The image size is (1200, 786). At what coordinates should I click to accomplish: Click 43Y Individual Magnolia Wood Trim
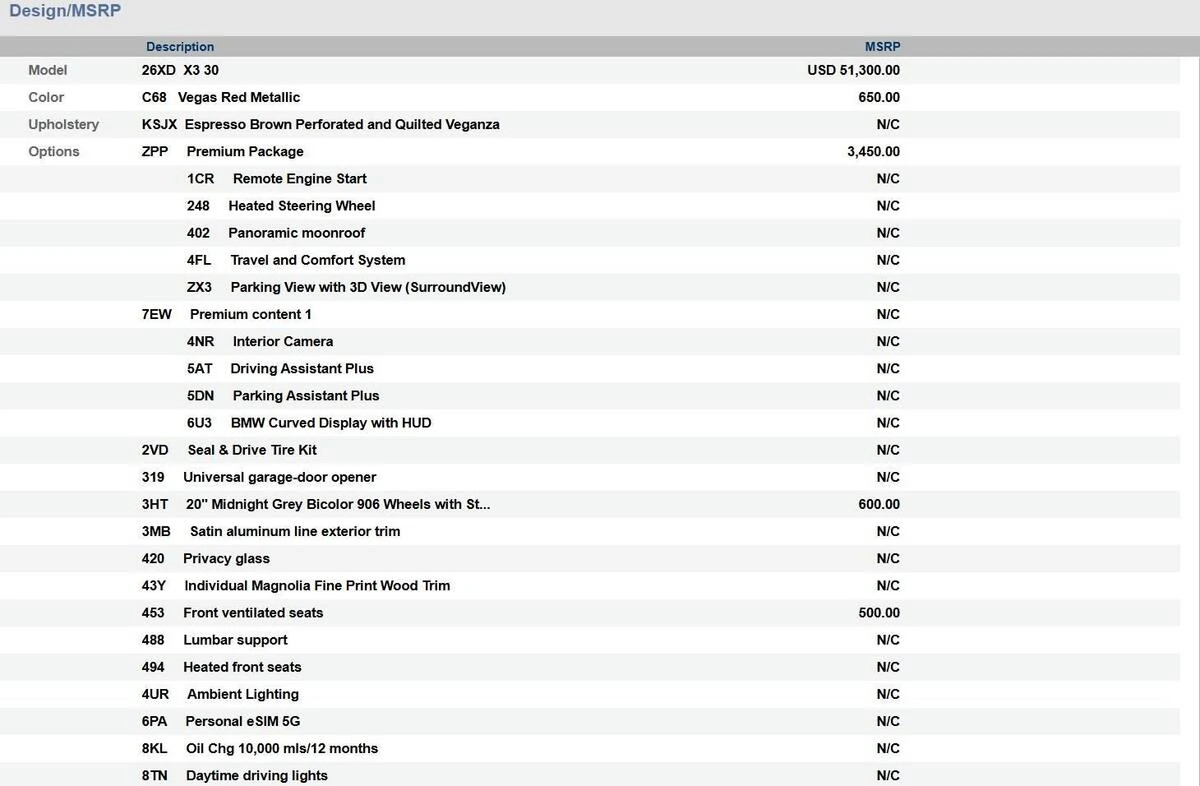296,586
